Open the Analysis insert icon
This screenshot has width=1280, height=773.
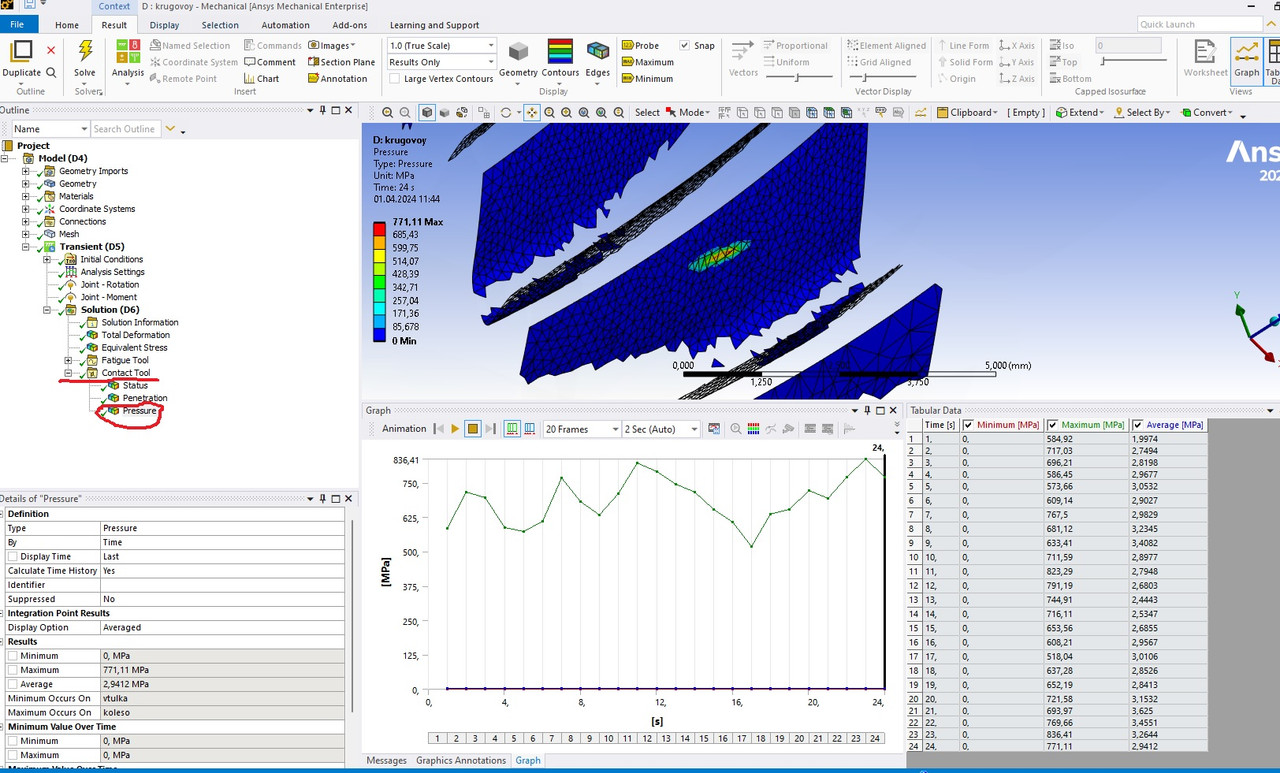(128, 52)
